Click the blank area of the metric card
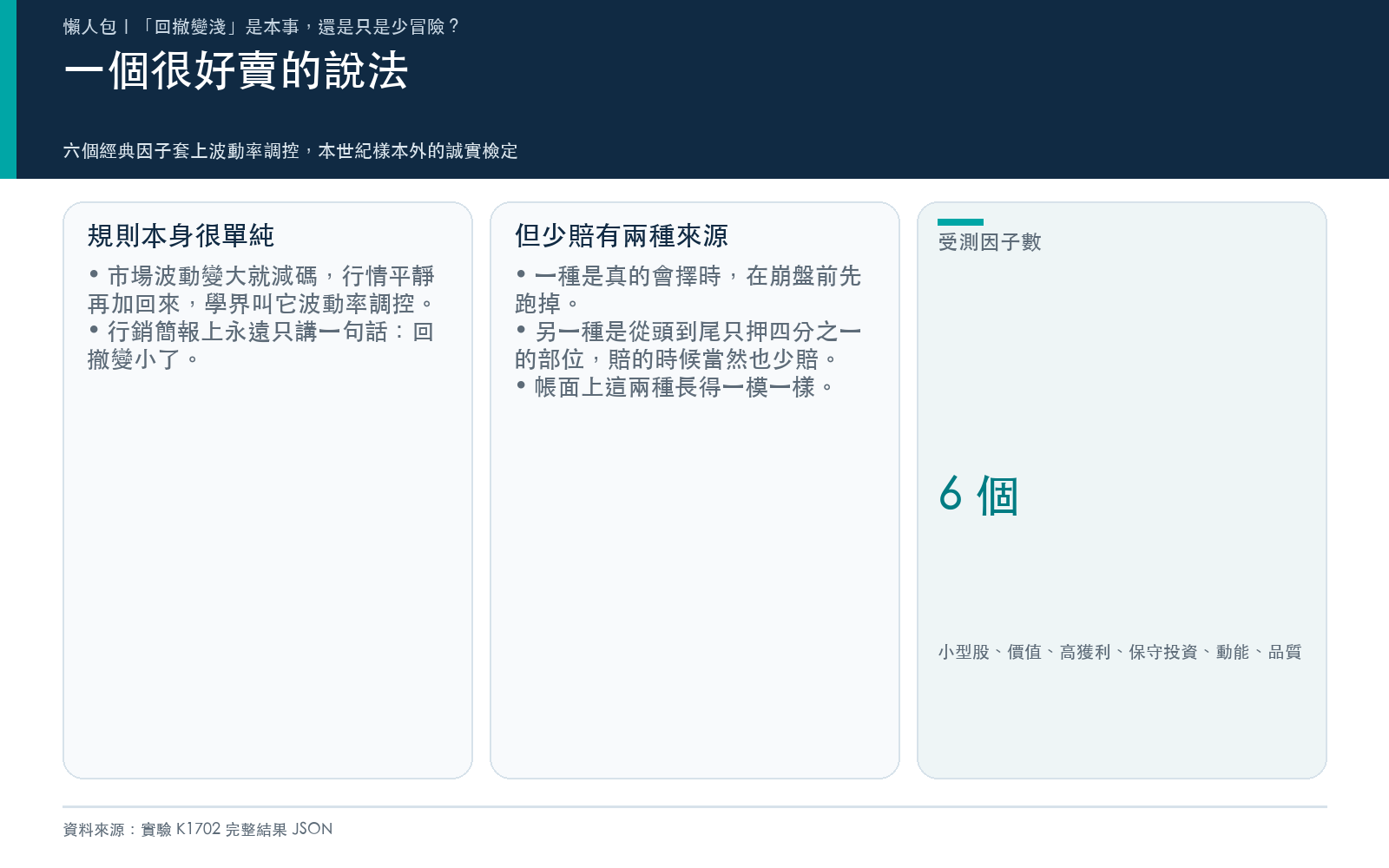Screen dimensions: 1389x868 [1122, 365]
